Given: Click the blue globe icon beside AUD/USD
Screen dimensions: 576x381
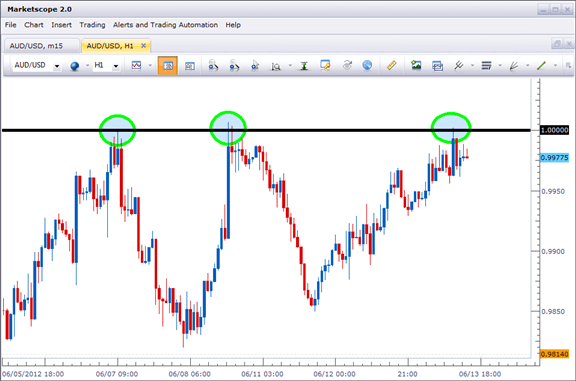Looking at the screenshot, I should [75, 66].
